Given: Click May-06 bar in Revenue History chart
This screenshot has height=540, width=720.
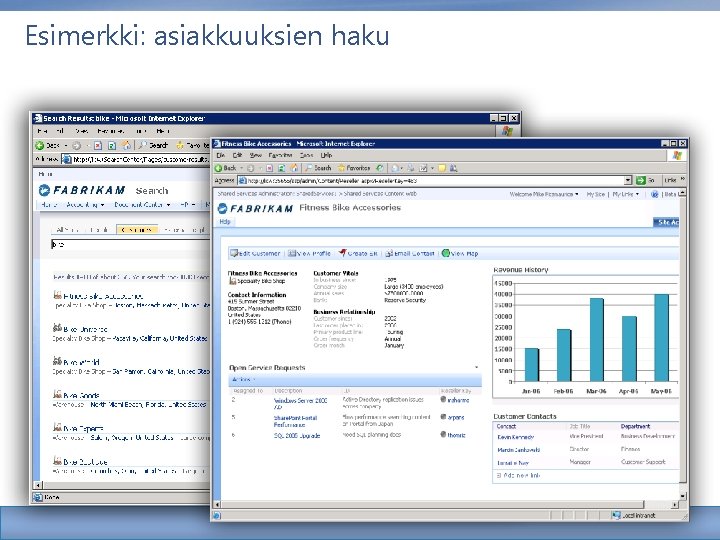Looking at the screenshot, I should pos(661,338).
